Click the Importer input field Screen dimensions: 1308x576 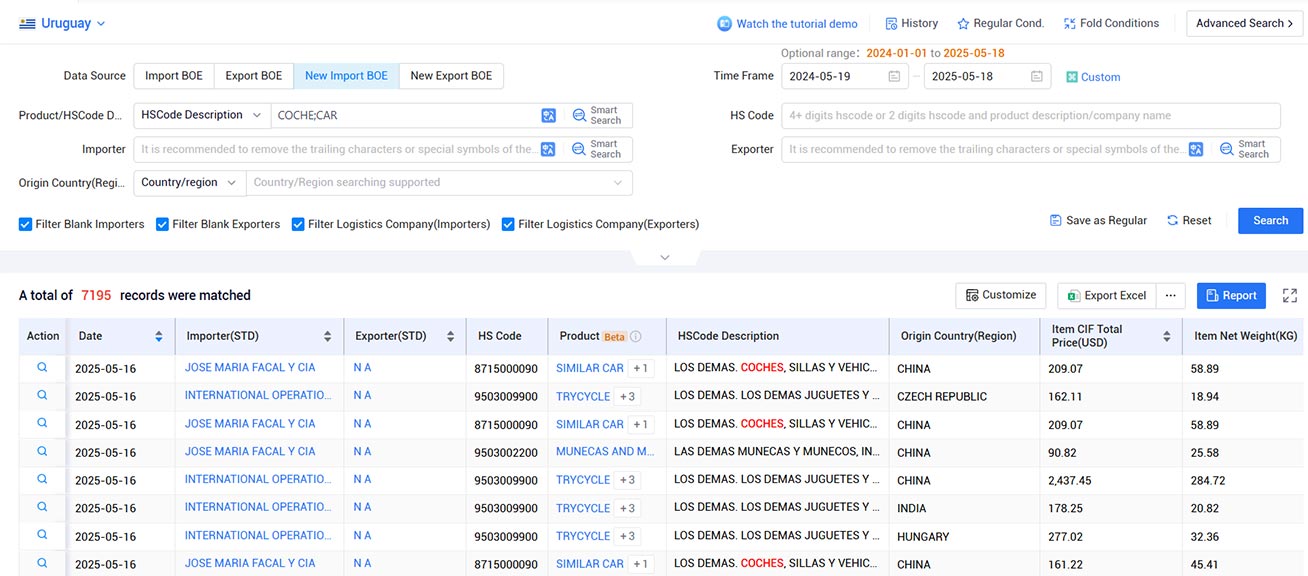click(335, 149)
